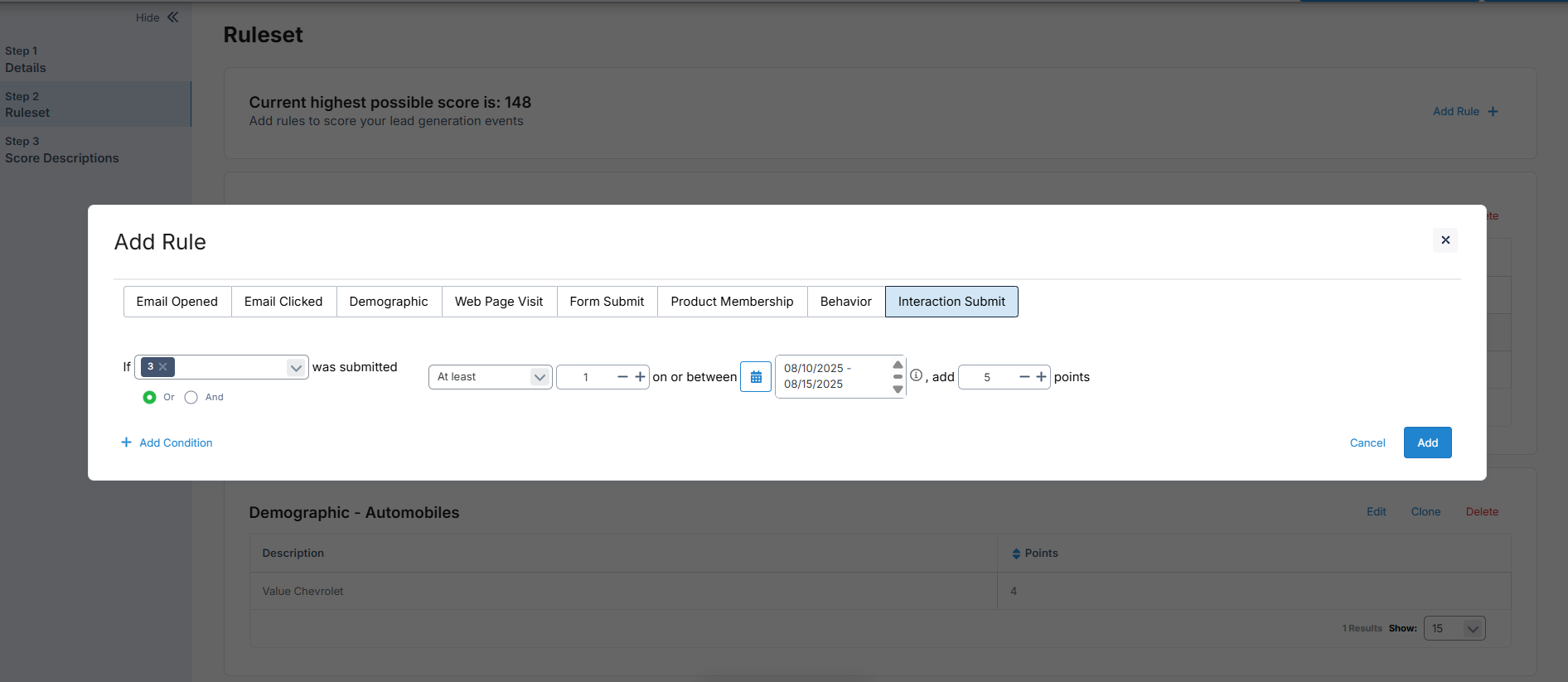Expand the interaction selection dropdown
The height and width of the screenshot is (682, 1568).
(295, 368)
